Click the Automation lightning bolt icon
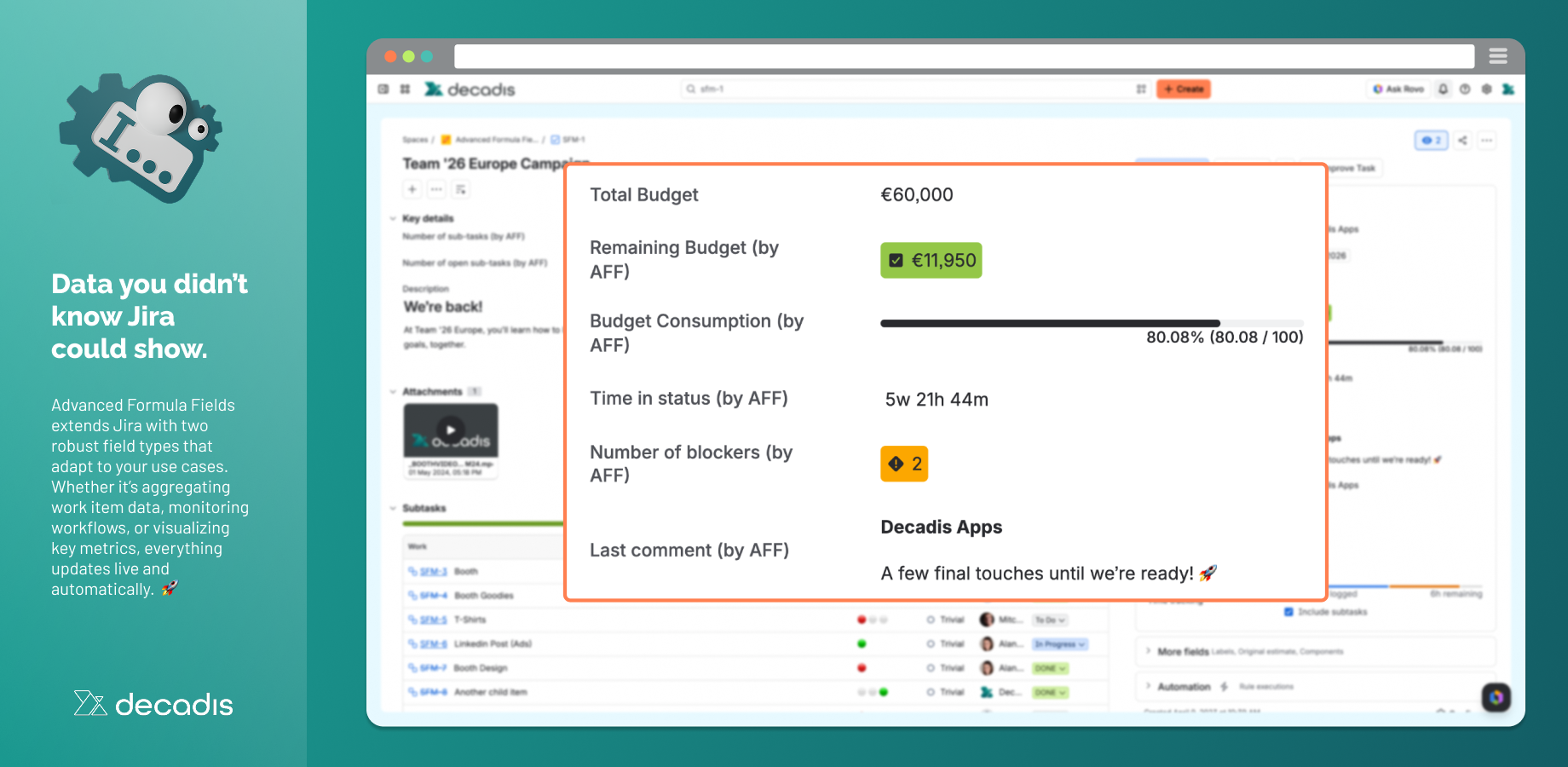Image resolution: width=1568 pixels, height=767 pixels. point(1225,686)
